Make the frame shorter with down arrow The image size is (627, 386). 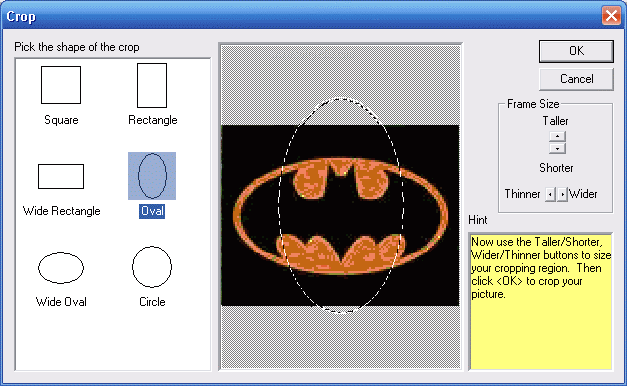[x=557, y=148]
